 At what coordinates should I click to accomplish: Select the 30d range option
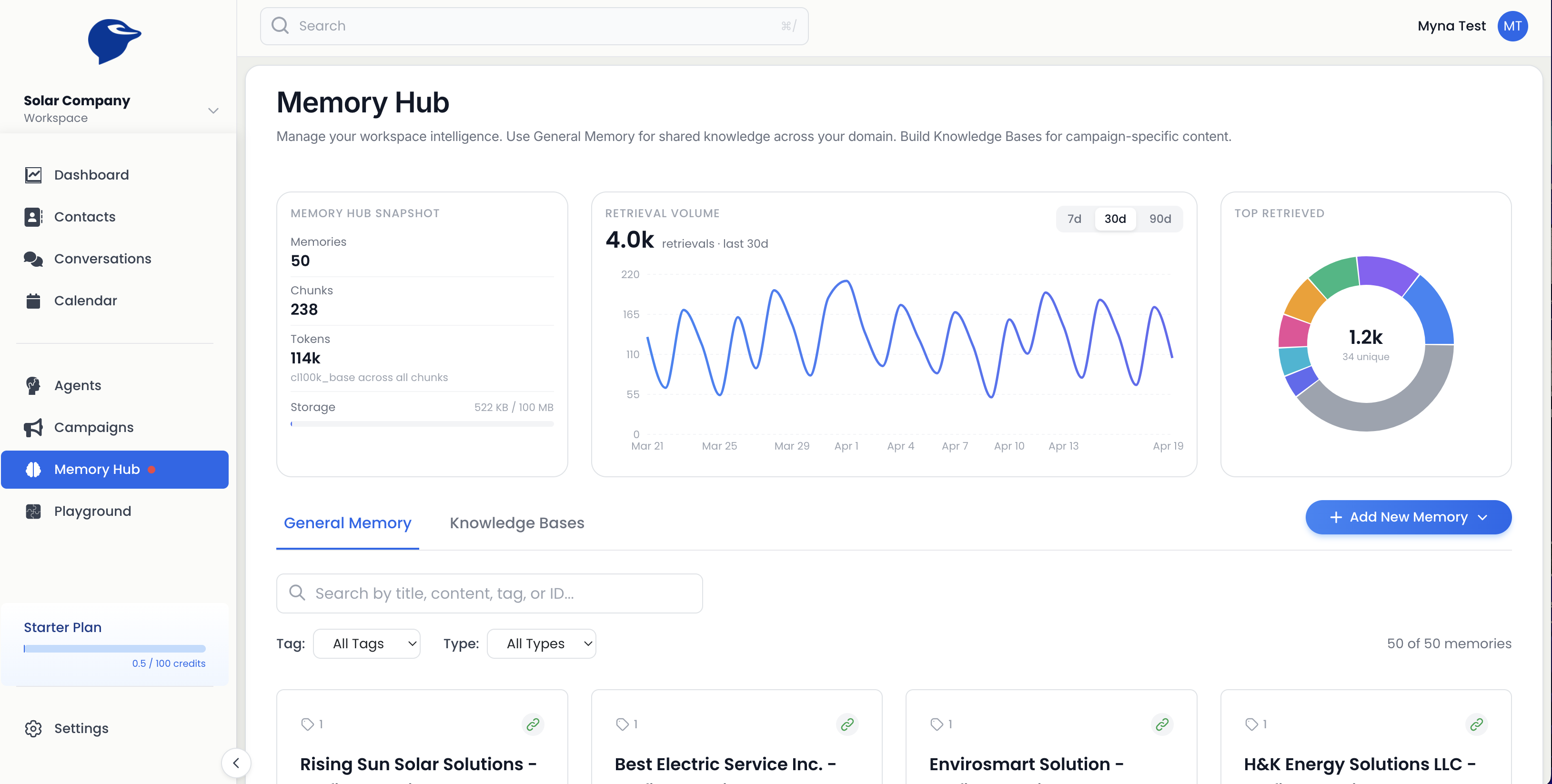coord(1115,219)
